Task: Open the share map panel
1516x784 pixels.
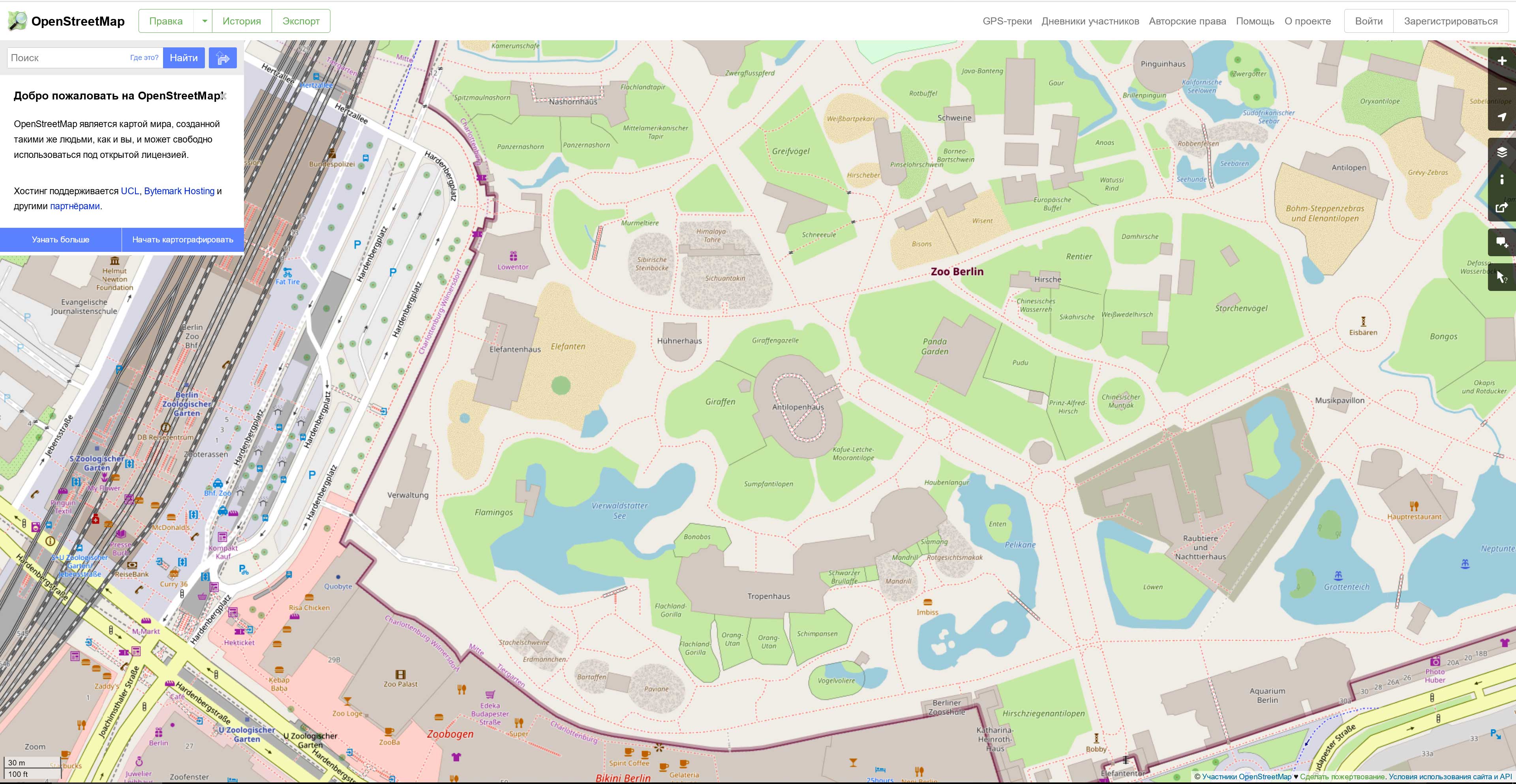Action: click(x=1502, y=207)
